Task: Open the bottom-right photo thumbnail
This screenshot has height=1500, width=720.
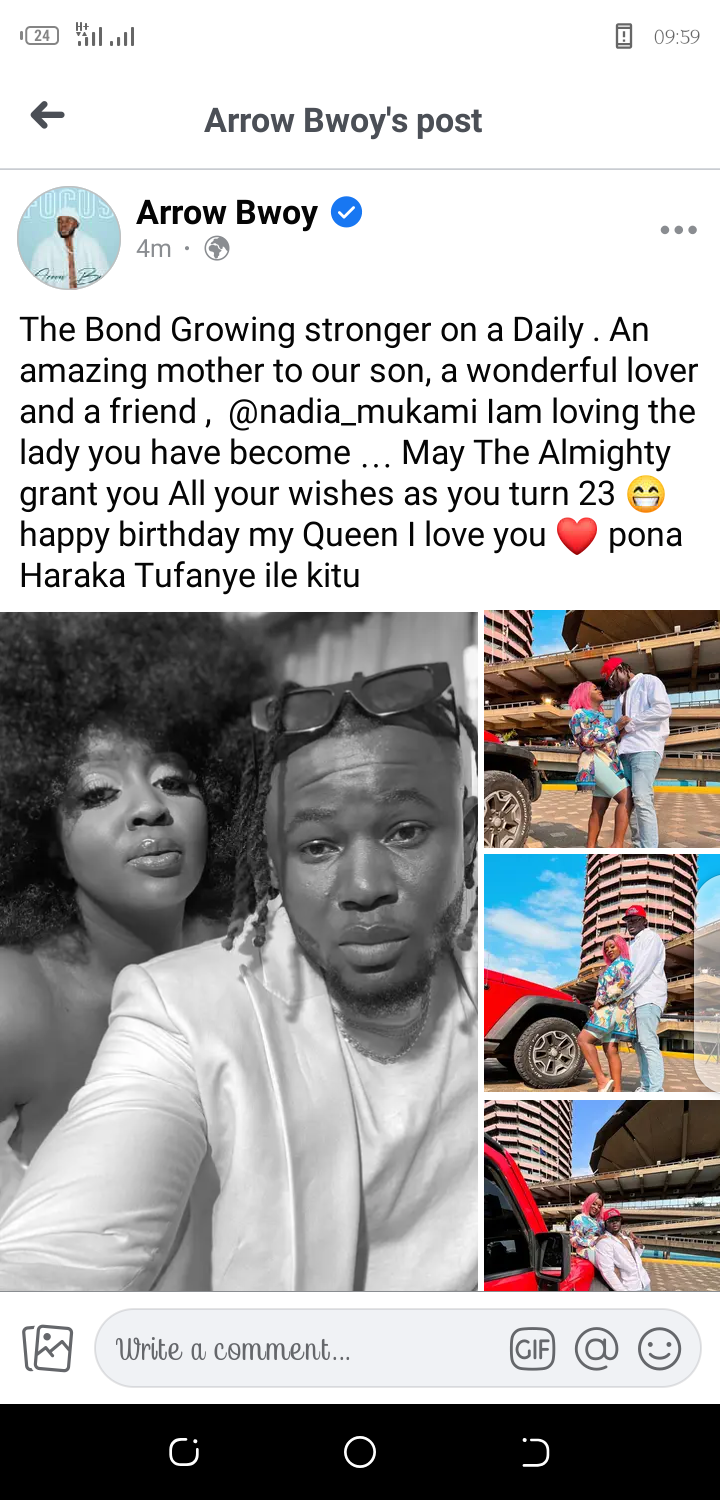Action: (602, 1195)
